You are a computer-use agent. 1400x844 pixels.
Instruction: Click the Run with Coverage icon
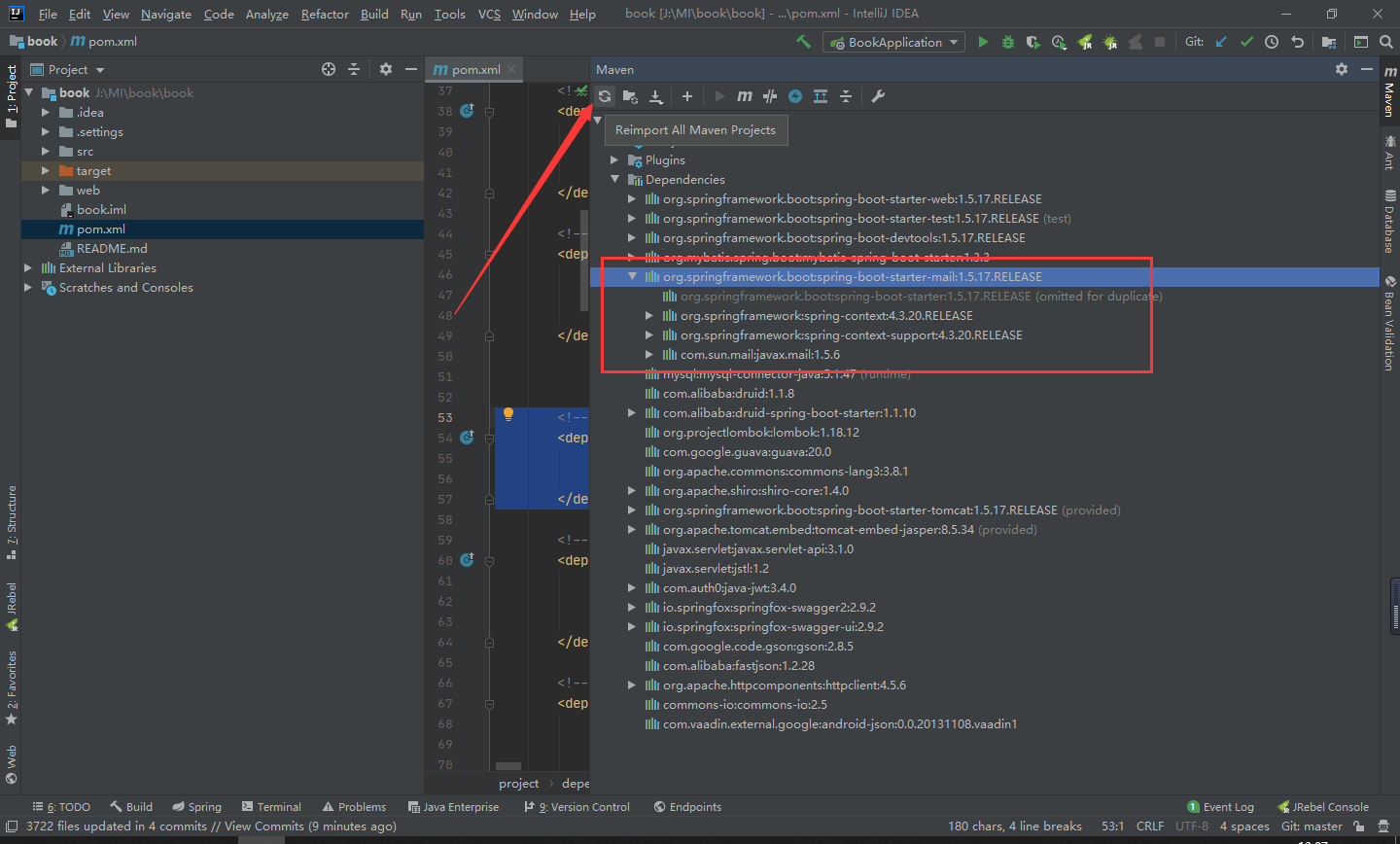click(x=1033, y=42)
